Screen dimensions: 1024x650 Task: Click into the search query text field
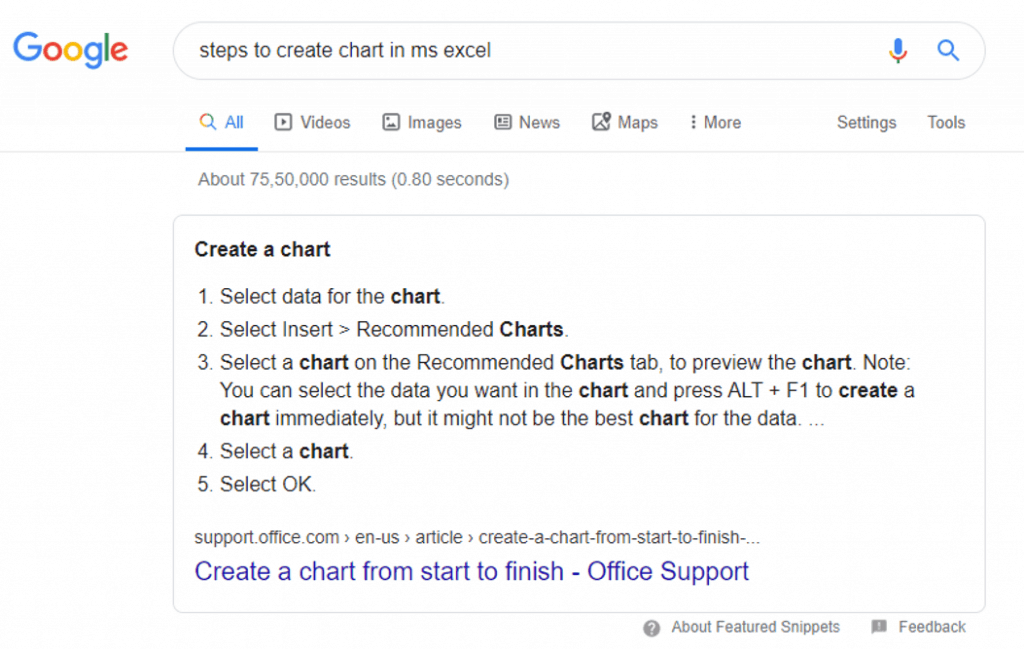tap(529, 50)
